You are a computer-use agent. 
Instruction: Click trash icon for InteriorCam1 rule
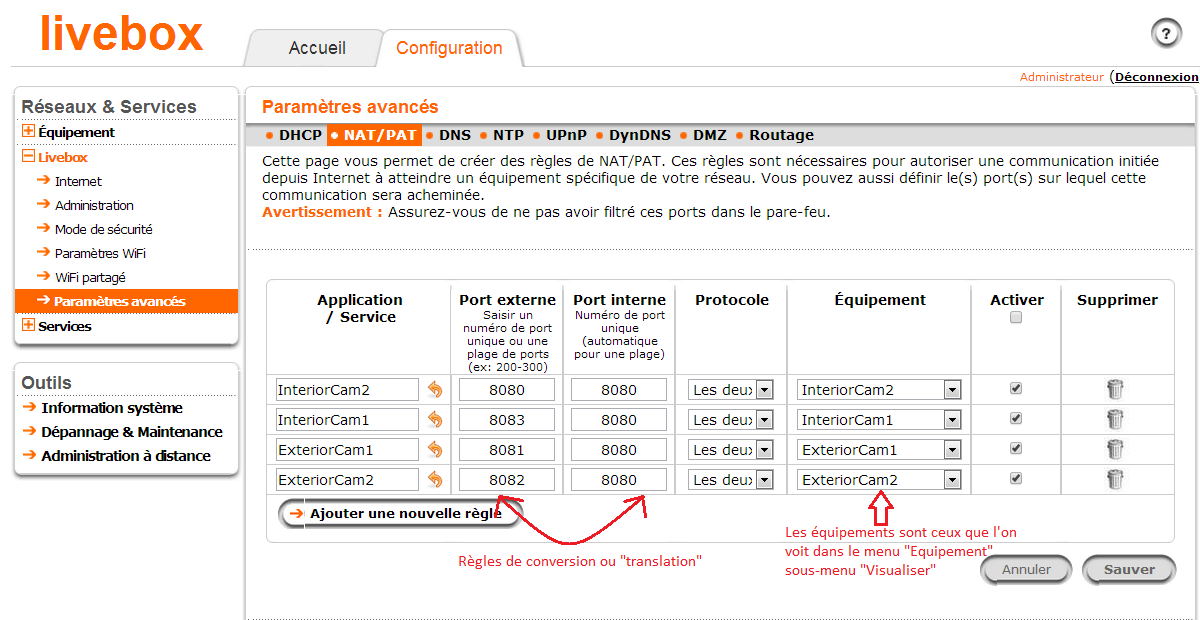[x=1115, y=420]
